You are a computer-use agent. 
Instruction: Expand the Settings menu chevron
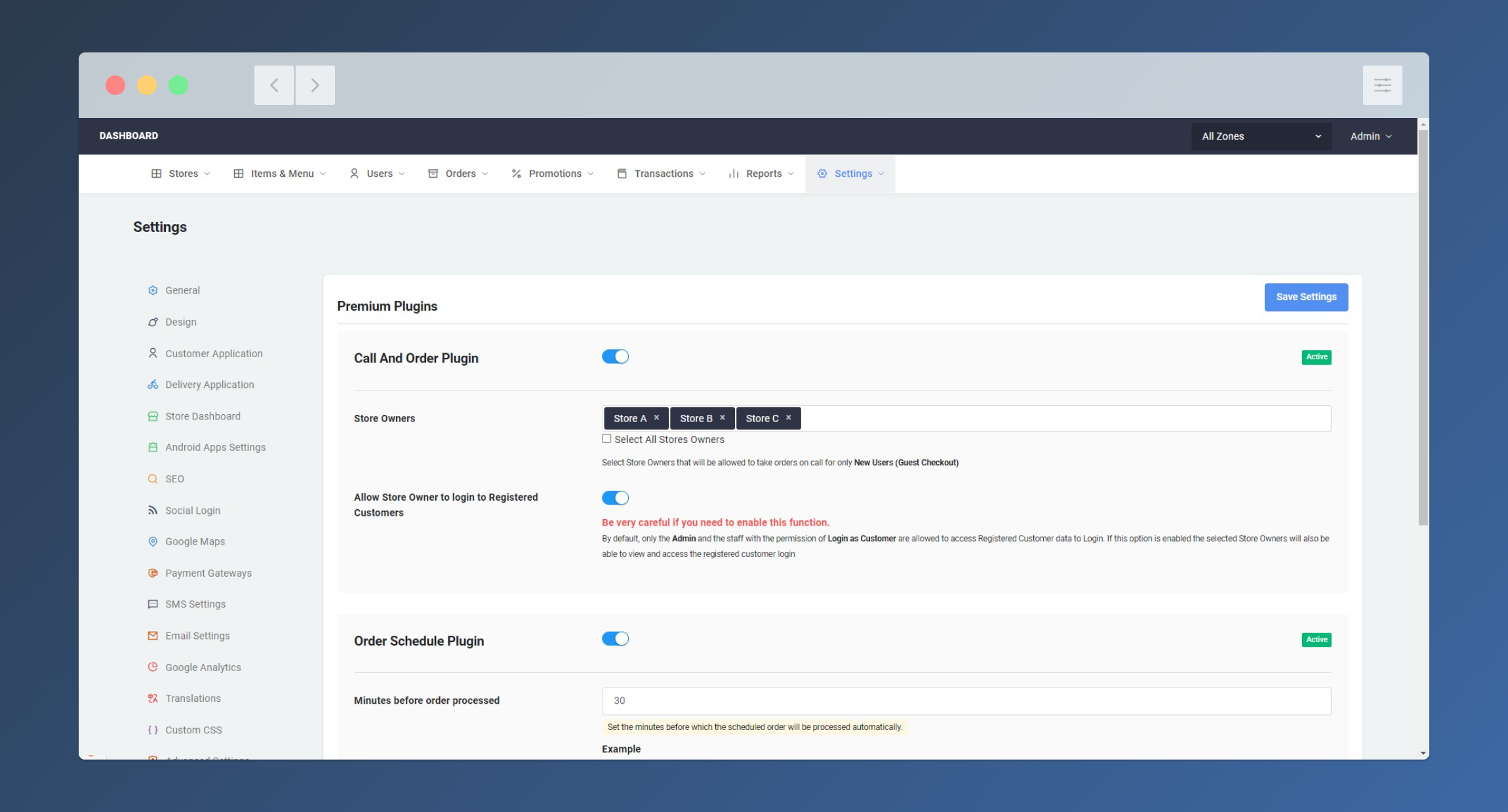click(x=882, y=174)
